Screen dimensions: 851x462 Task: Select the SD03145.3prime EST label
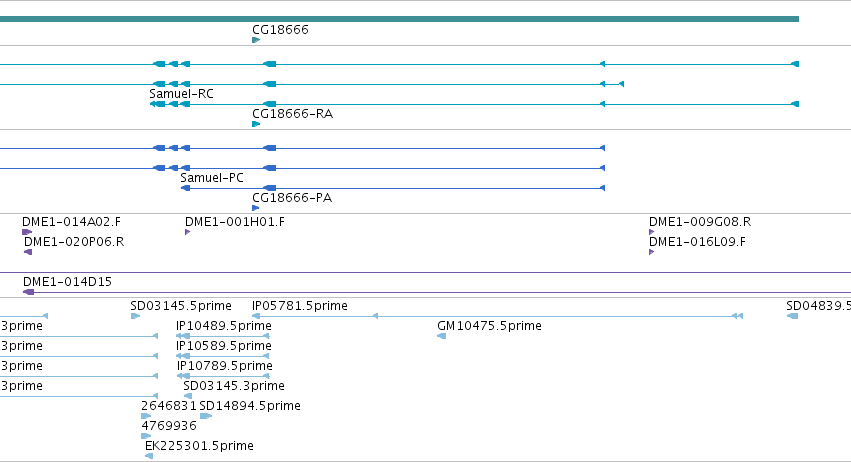pos(234,387)
